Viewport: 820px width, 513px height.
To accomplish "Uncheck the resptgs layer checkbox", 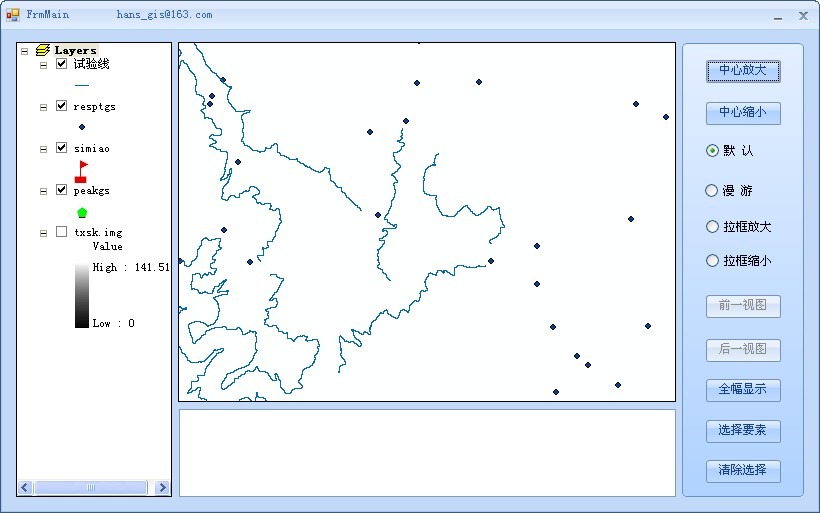I will pyautogui.click(x=61, y=106).
